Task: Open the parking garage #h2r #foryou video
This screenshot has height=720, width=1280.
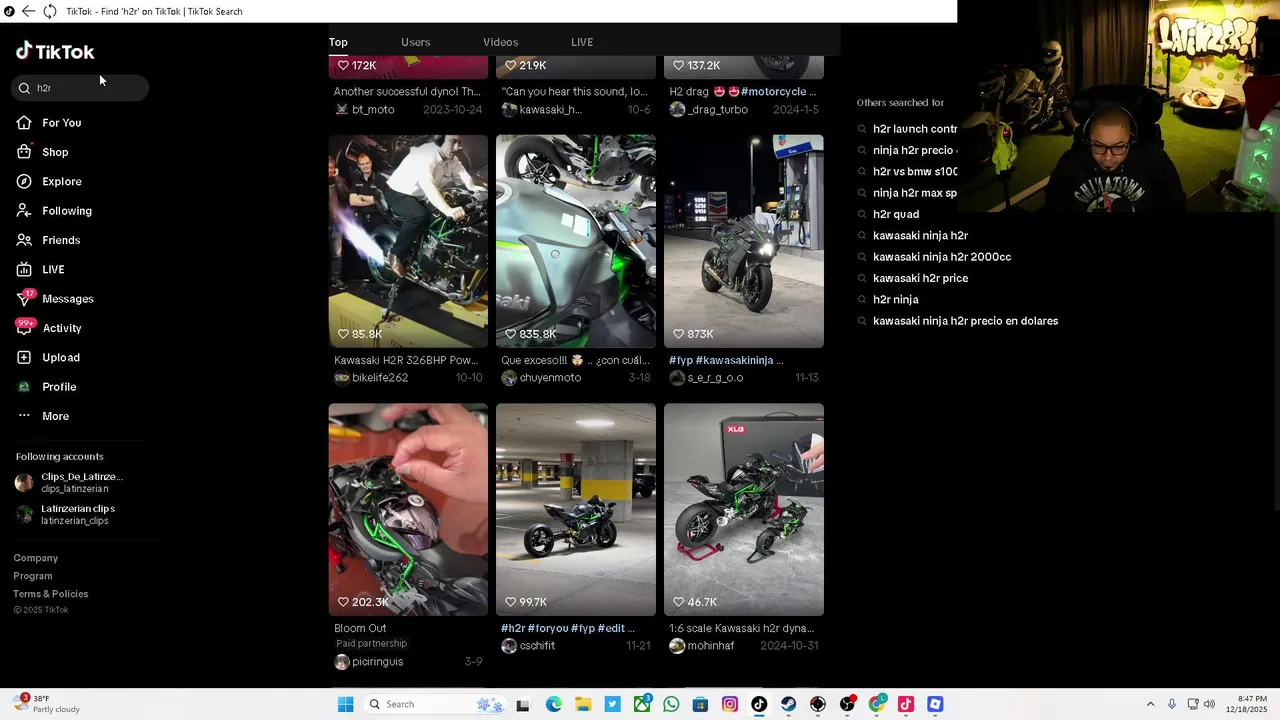Action: [x=576, y=510]
